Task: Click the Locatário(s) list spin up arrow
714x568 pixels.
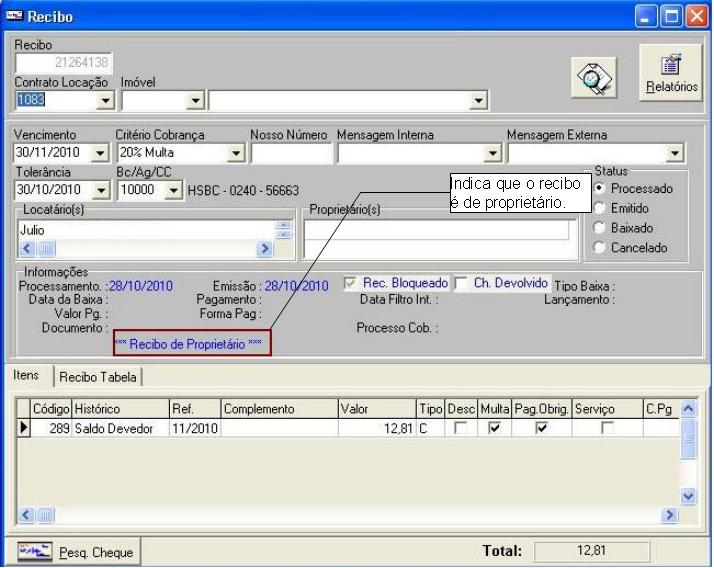Action: [x=282, y=225]
